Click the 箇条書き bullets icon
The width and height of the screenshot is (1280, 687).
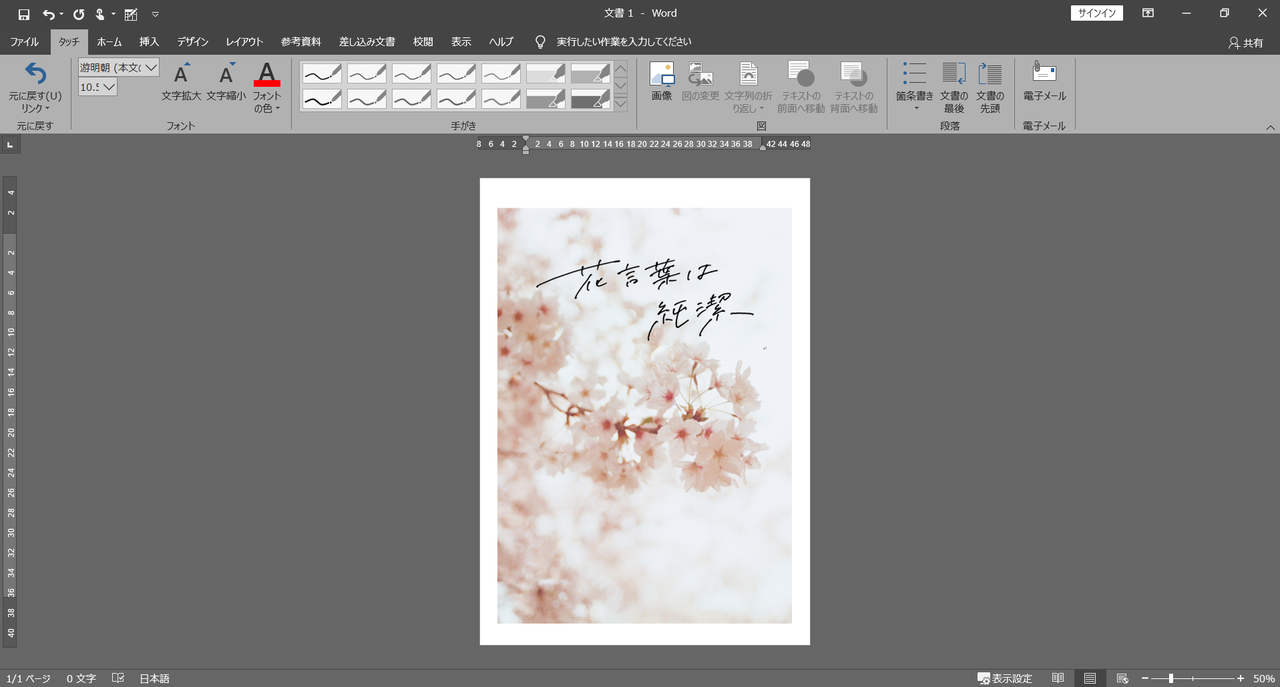point(914,74)
